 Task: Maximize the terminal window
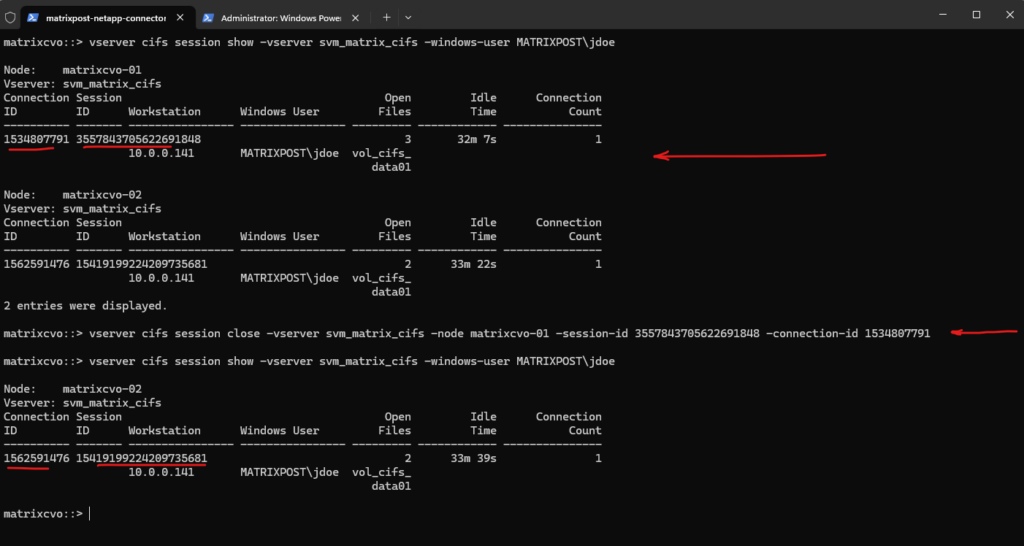click(976, 15)
